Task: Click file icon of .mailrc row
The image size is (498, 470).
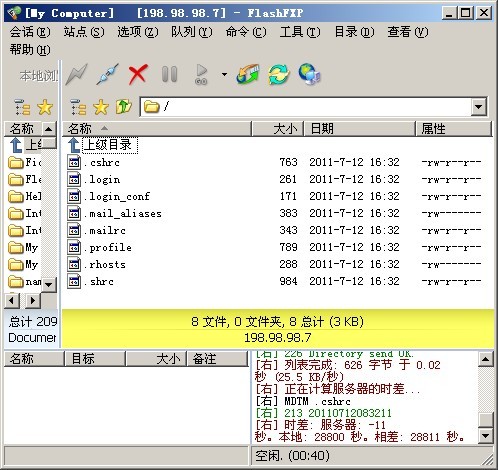Action: coord(74,230)
